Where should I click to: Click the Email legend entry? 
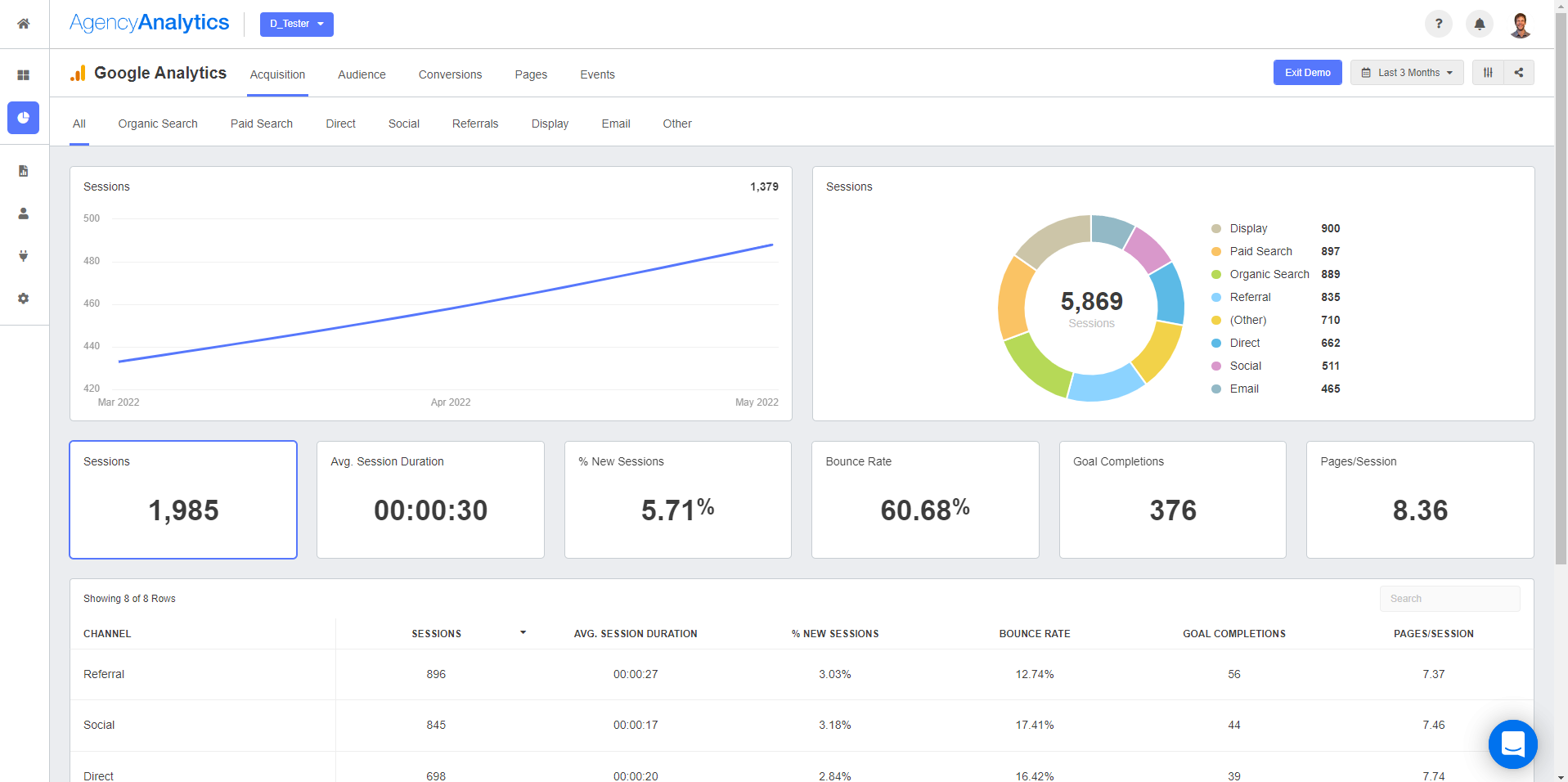(1275, 389)
